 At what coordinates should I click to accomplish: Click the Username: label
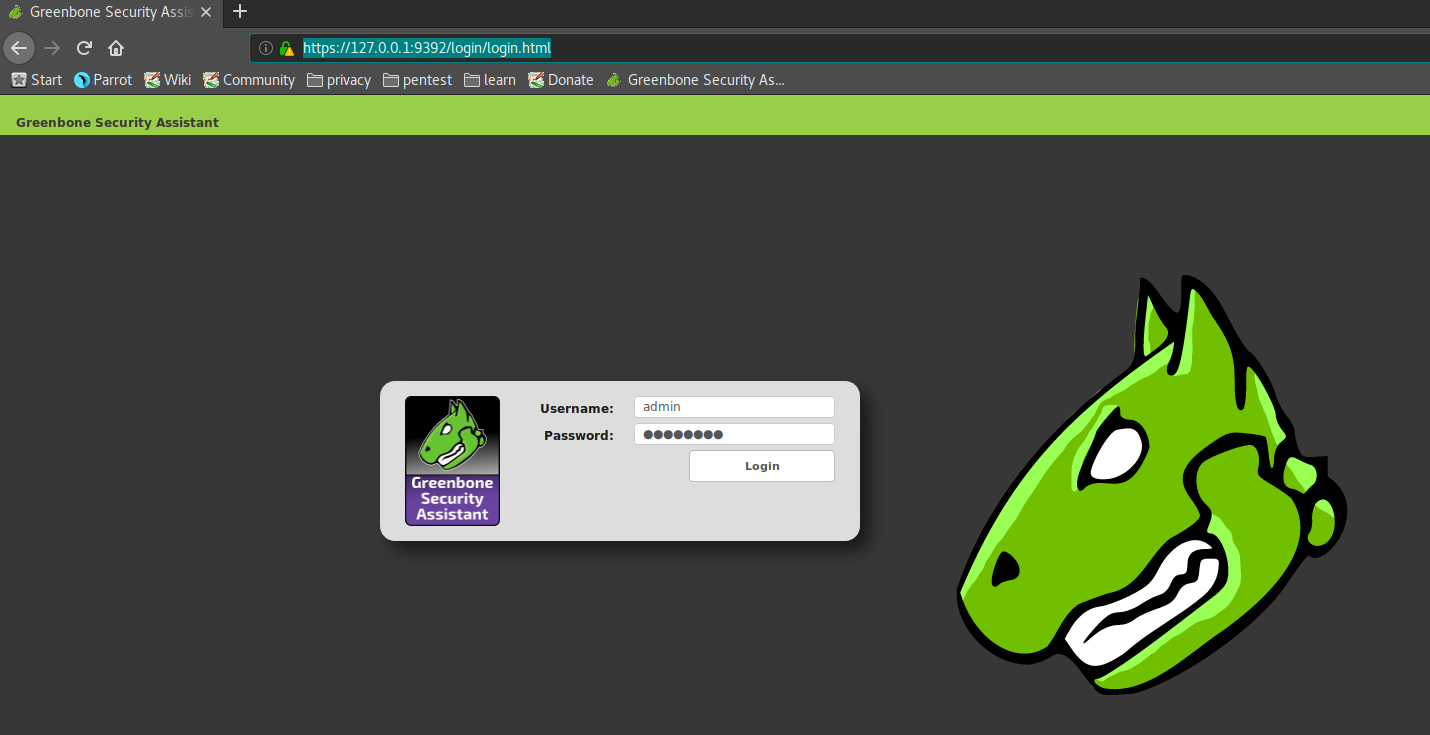[x=577, y=408]
